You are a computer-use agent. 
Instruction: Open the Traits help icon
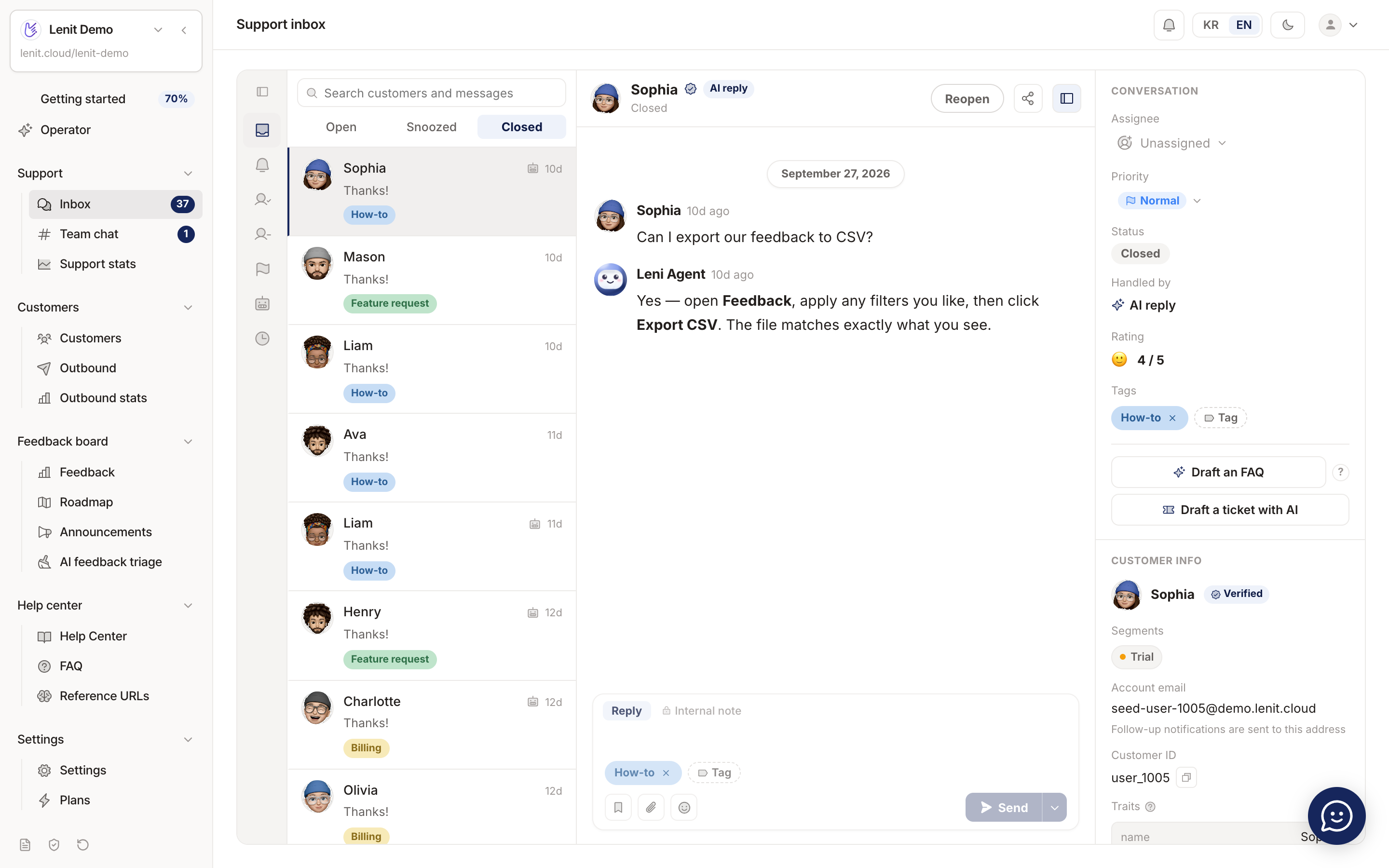tap(1150, 807)
